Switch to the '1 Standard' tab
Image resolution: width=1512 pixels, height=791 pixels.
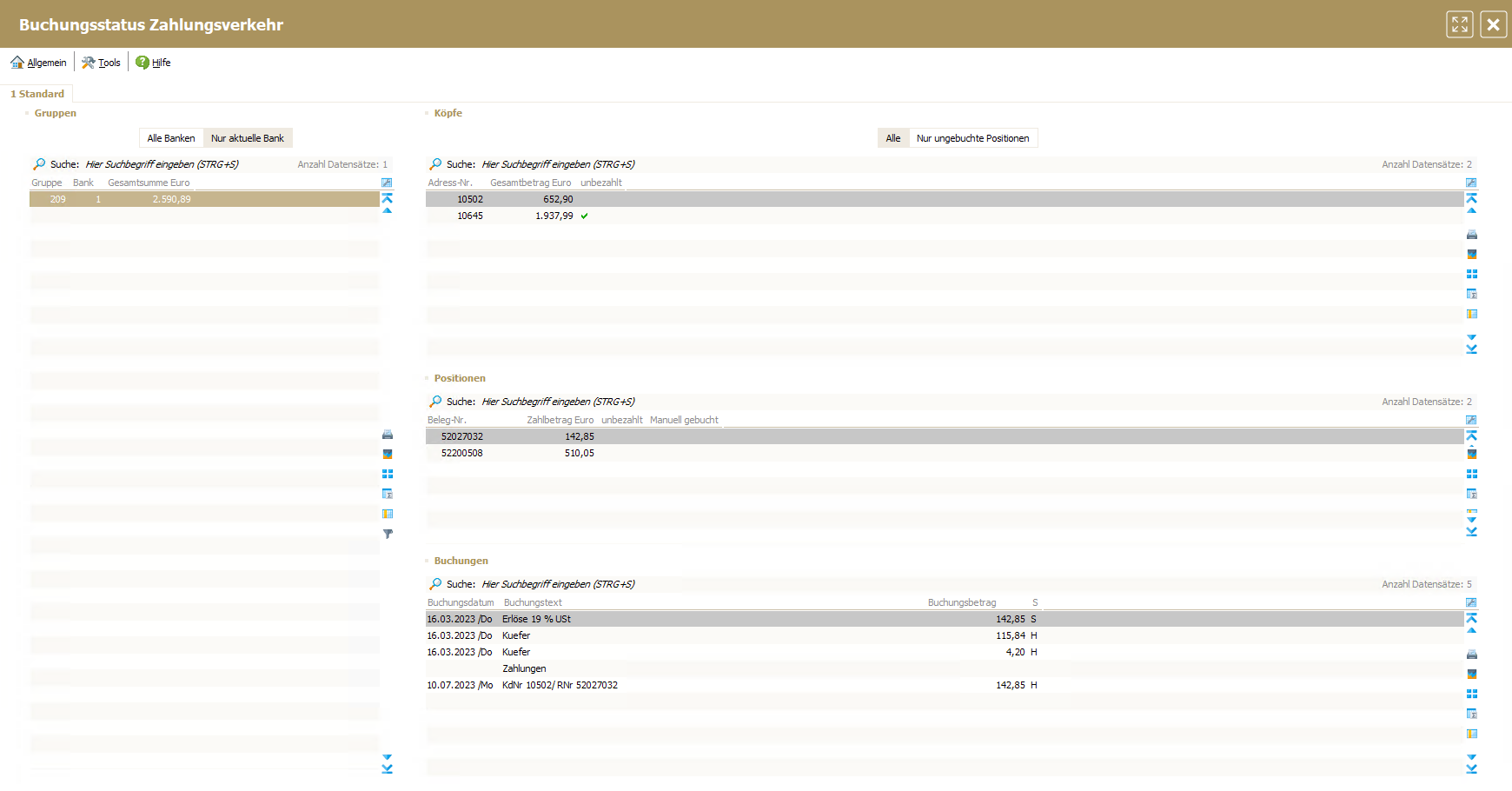click(37, 94)
